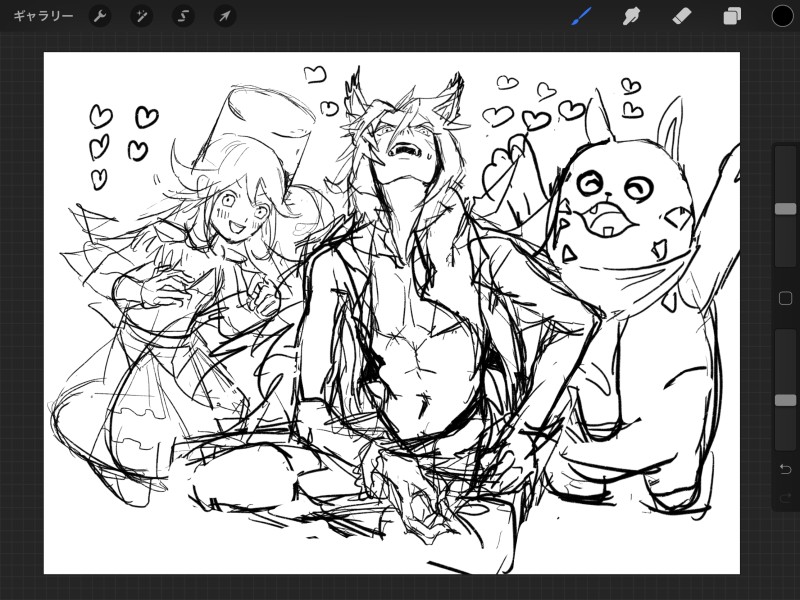Viewport: 800px width, 600px height.
Task: Select the Eraser tool
Action: click(682, 16)
